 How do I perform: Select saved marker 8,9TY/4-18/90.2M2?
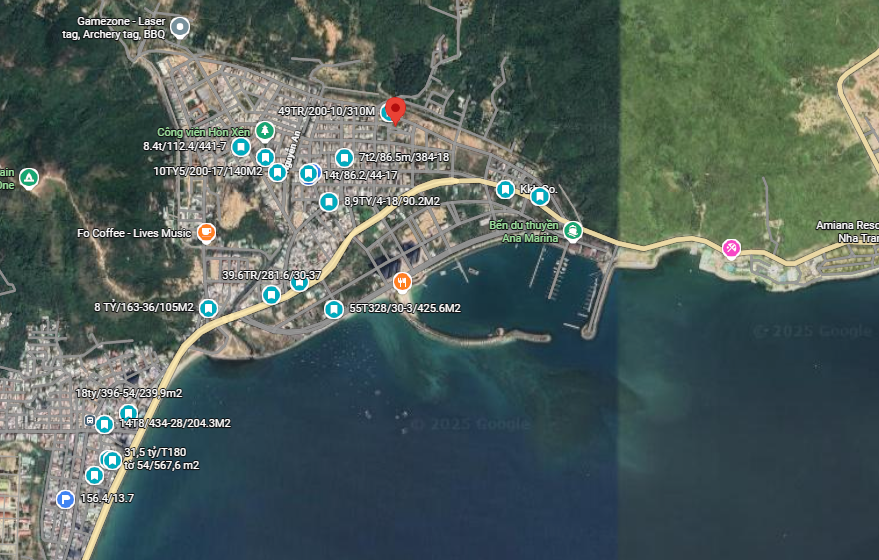[329, 201]
